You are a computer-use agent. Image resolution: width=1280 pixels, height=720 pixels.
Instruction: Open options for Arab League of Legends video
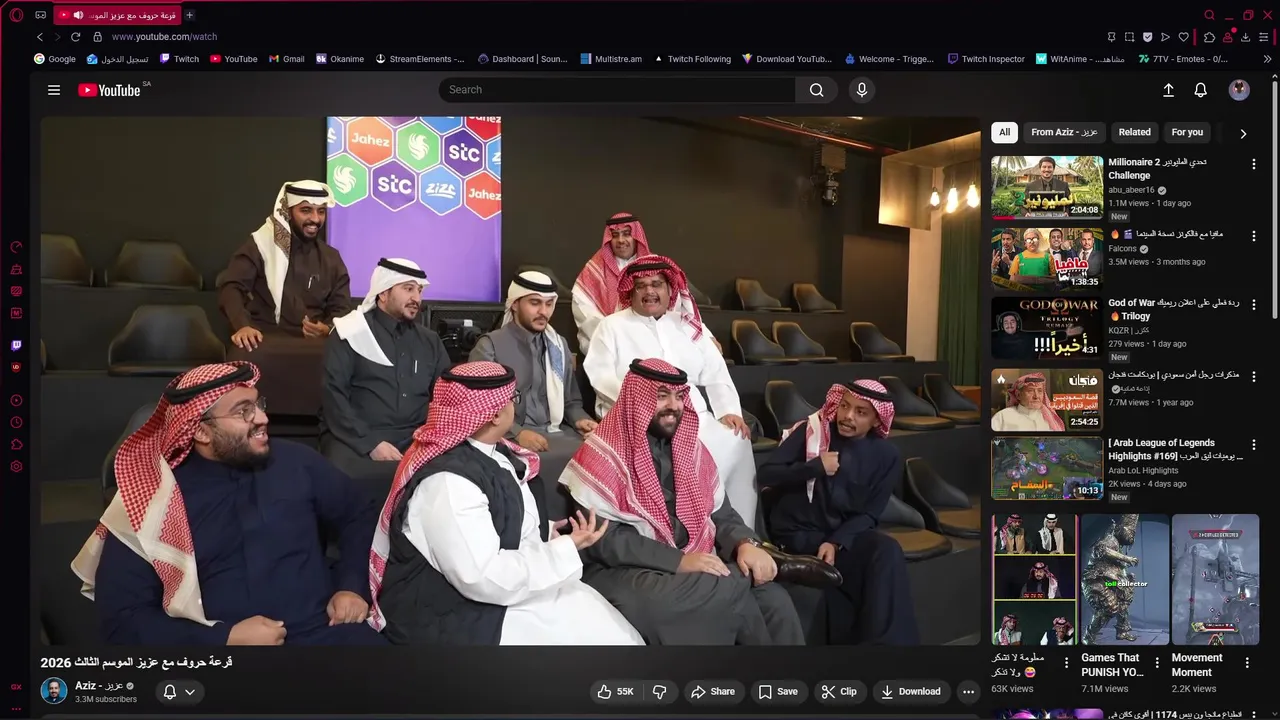1253,445
